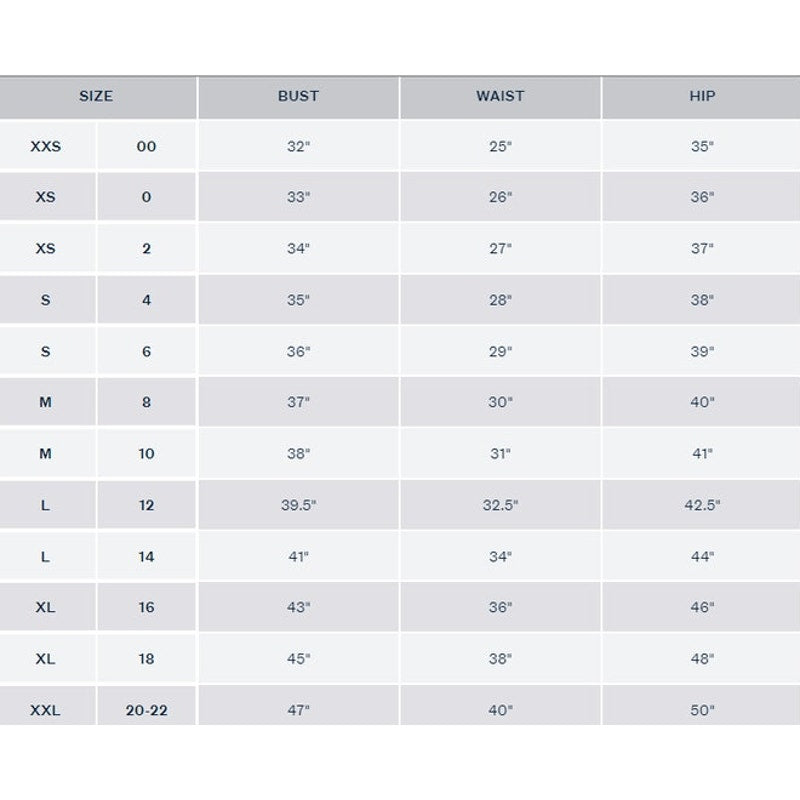The width and height of the screenshot is (800, 800).
Task: Click the 25" waist value
Action: tap(500, 146)
